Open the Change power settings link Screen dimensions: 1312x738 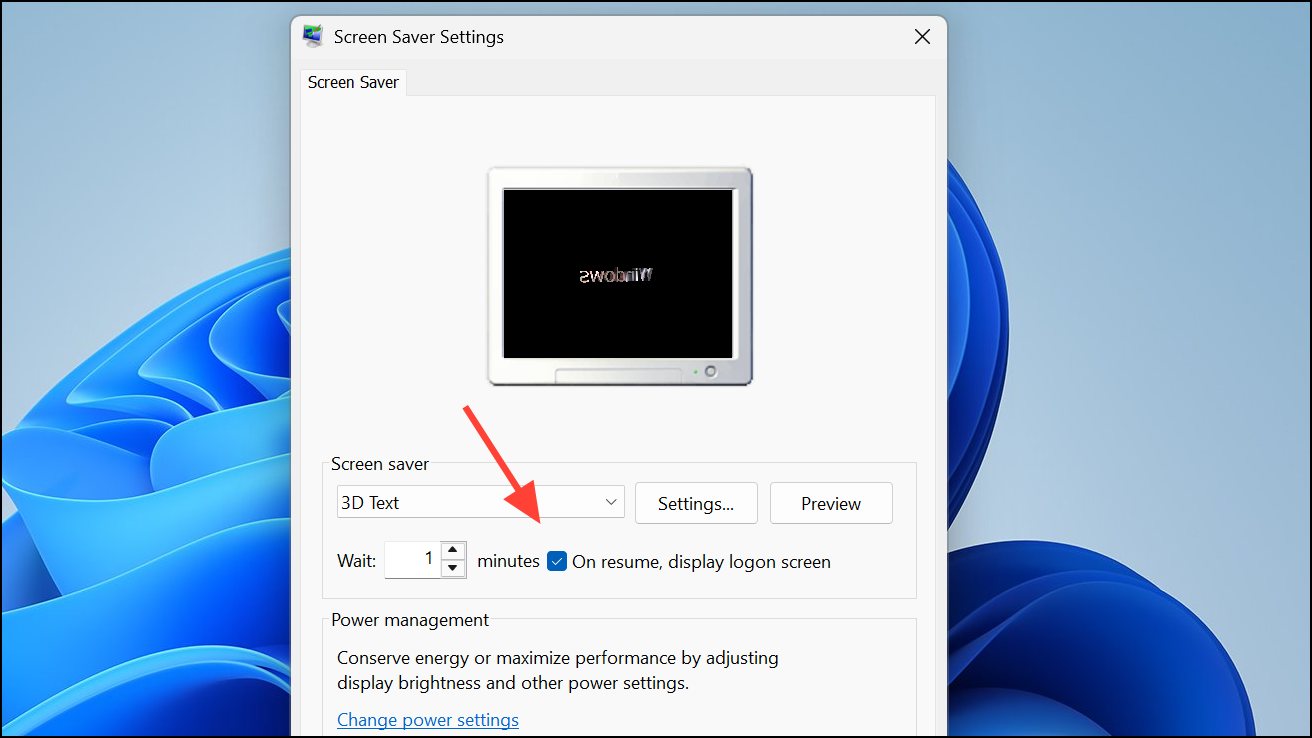coord(428,720)
